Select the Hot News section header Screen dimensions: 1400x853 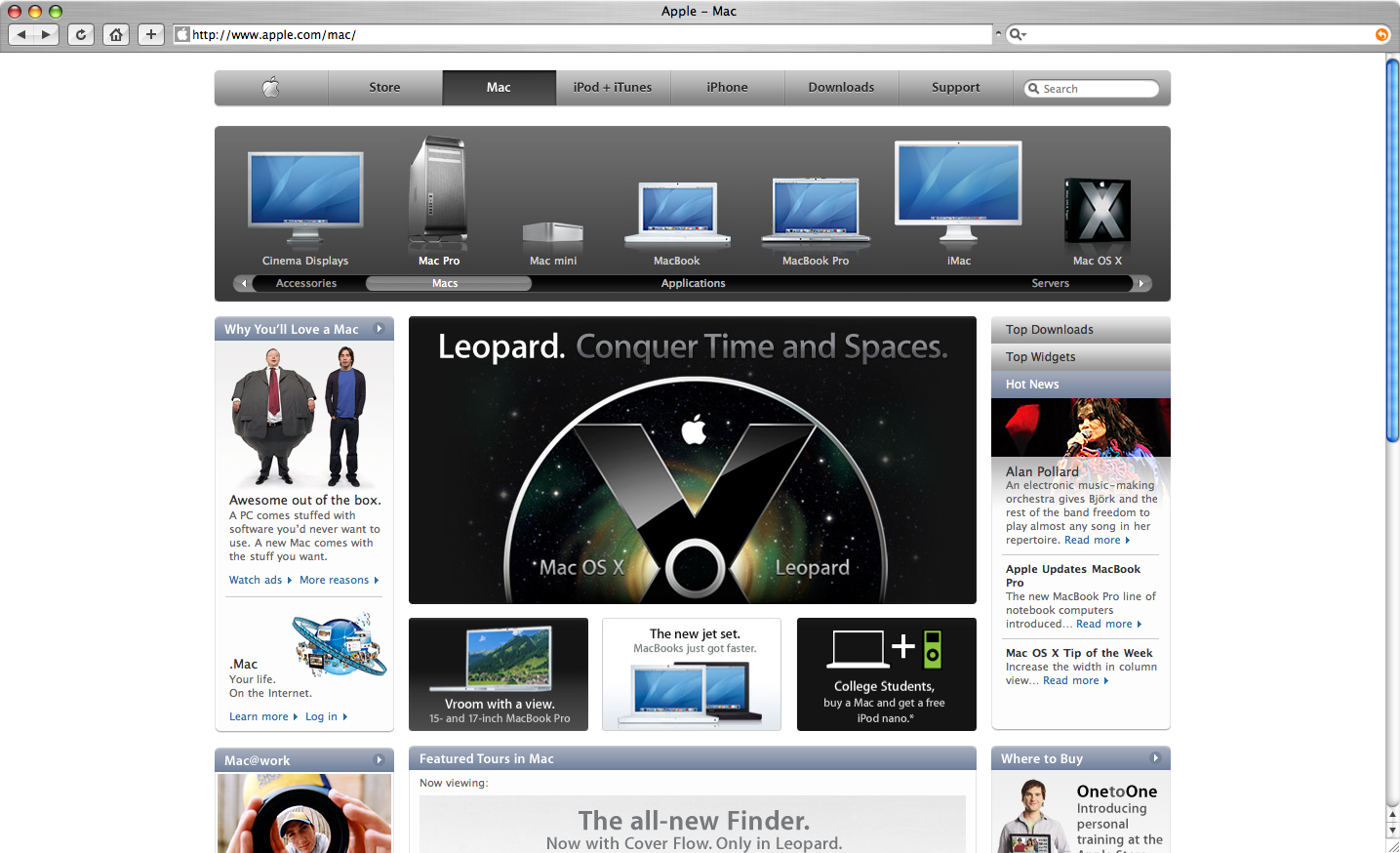1081,385
